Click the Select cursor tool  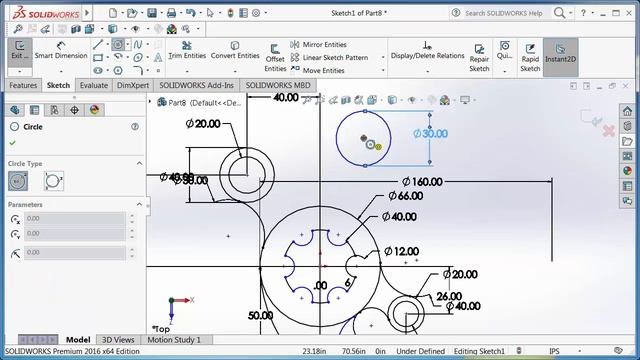[210, 13]
